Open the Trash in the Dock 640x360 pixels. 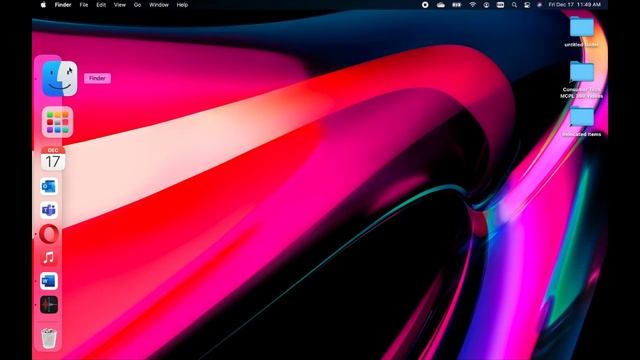coord(49,338)
